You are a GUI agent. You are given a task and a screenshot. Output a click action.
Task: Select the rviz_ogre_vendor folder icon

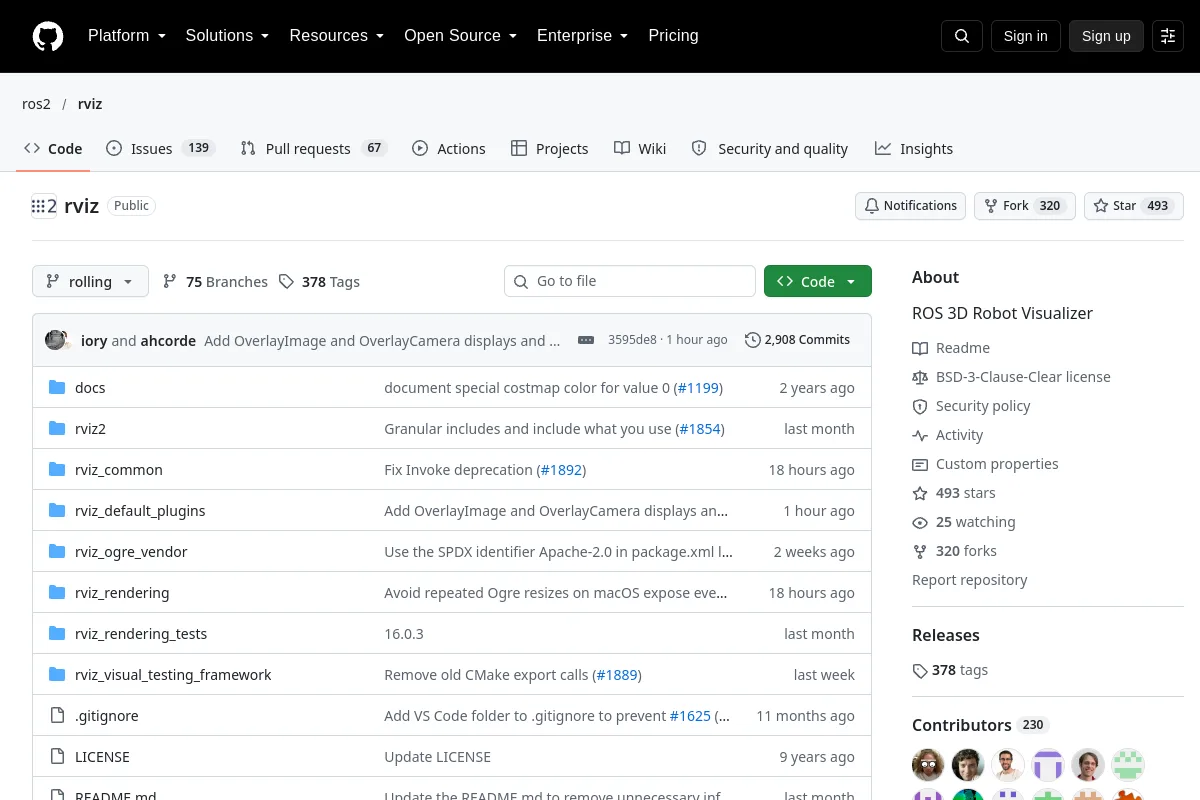pyautogui.click(x=57, y=552)
